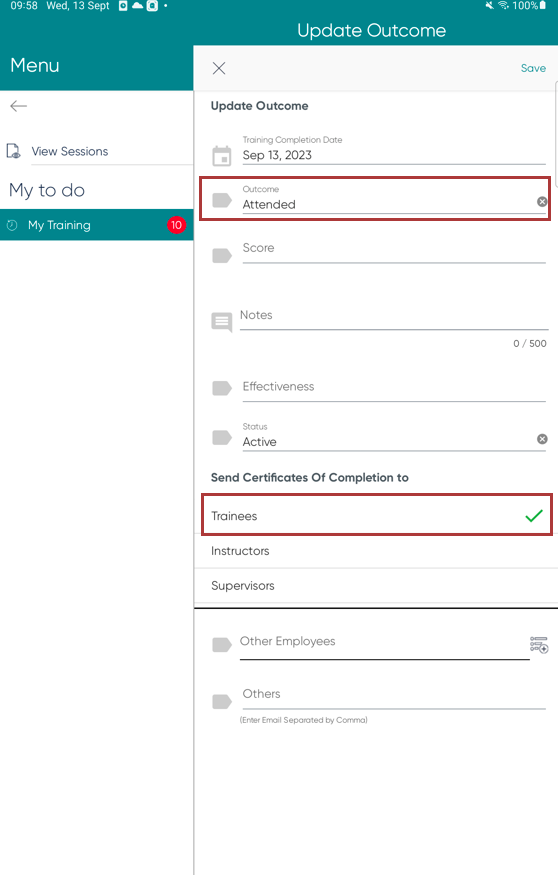Tap the View Sessions document icon
This screenshot has width=558, height=875.
[x=13, y=151]
